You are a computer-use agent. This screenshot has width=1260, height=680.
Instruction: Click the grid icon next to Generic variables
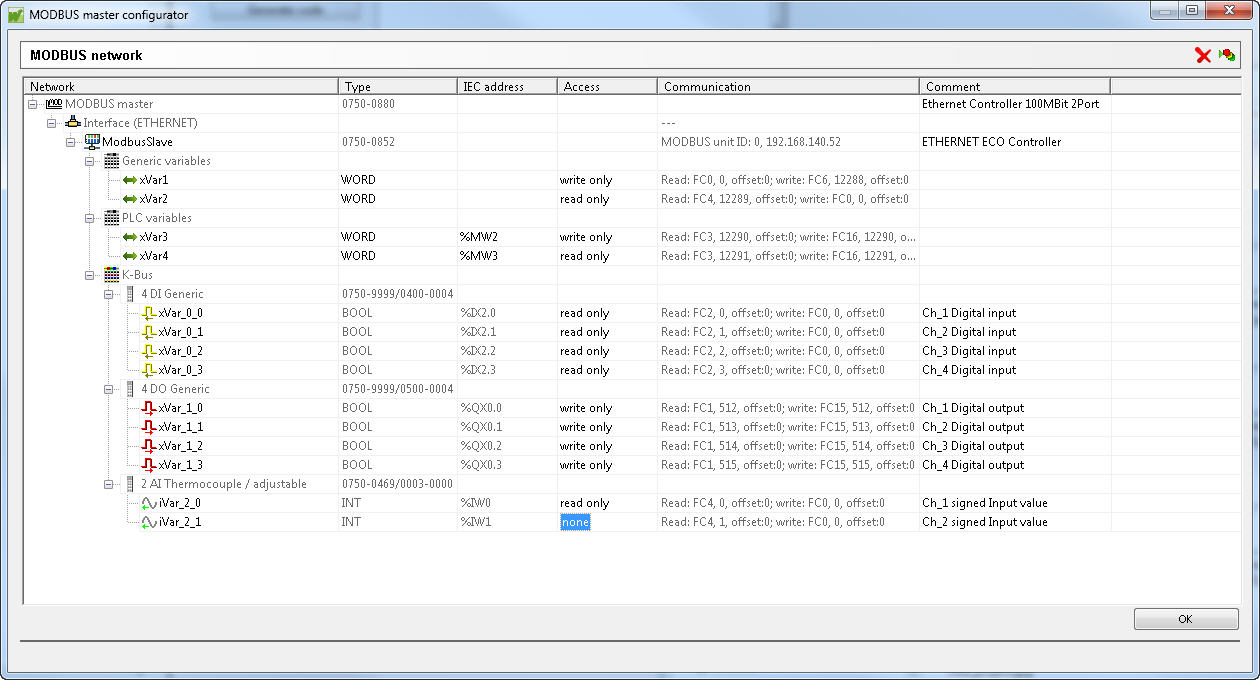[x=110, y=160]
